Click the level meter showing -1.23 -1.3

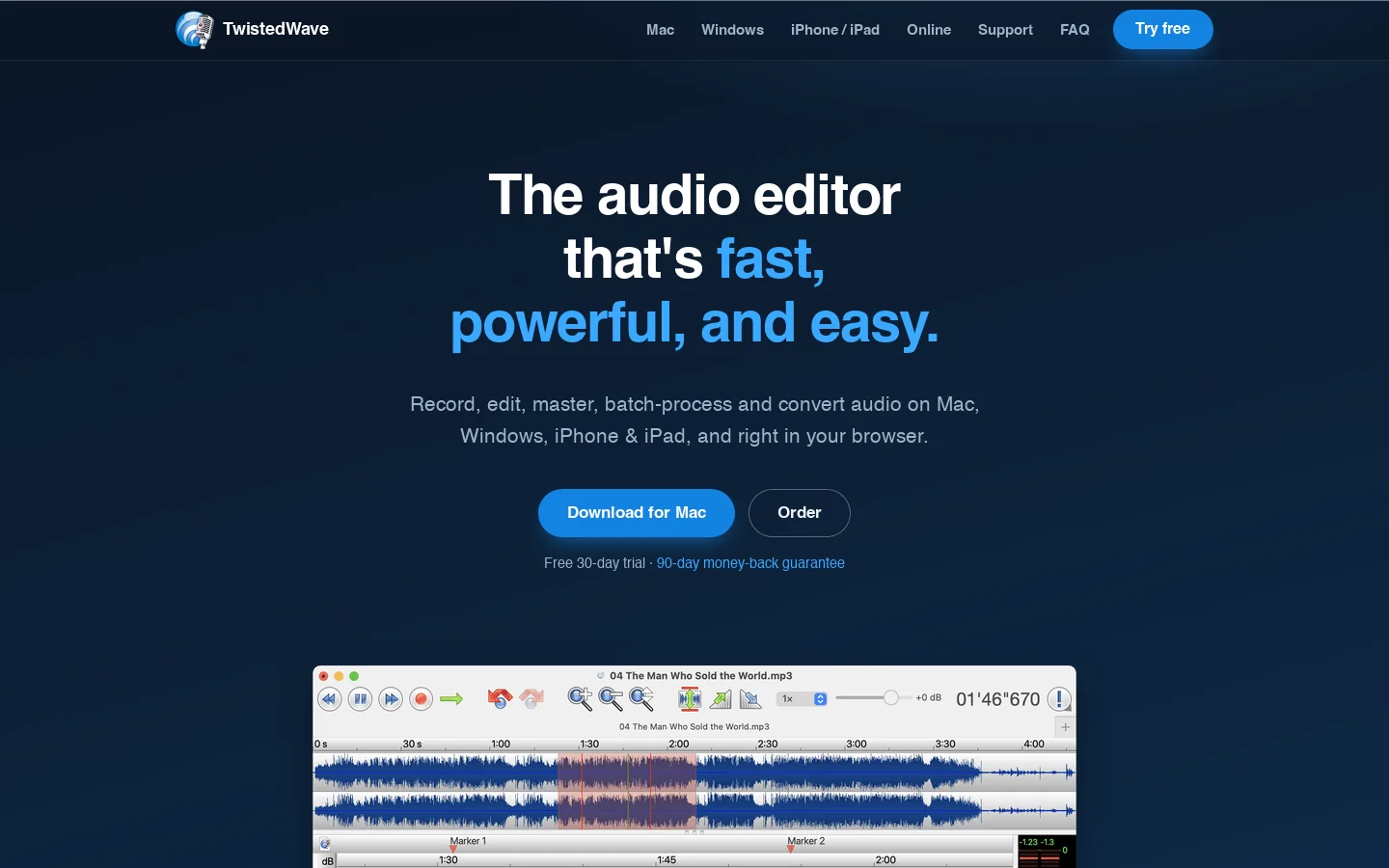click(1046, 851)
